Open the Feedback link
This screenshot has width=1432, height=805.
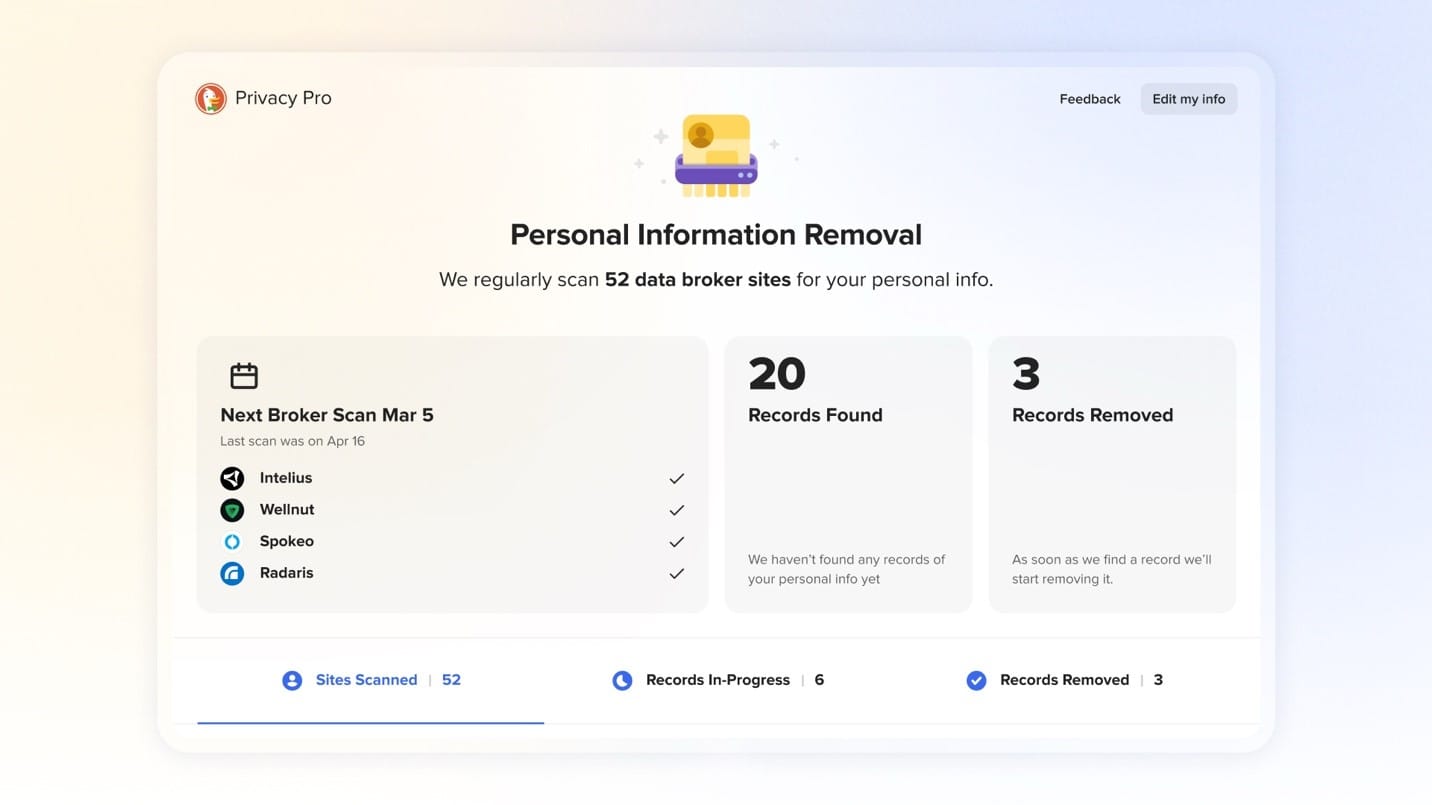point(1090,99)
